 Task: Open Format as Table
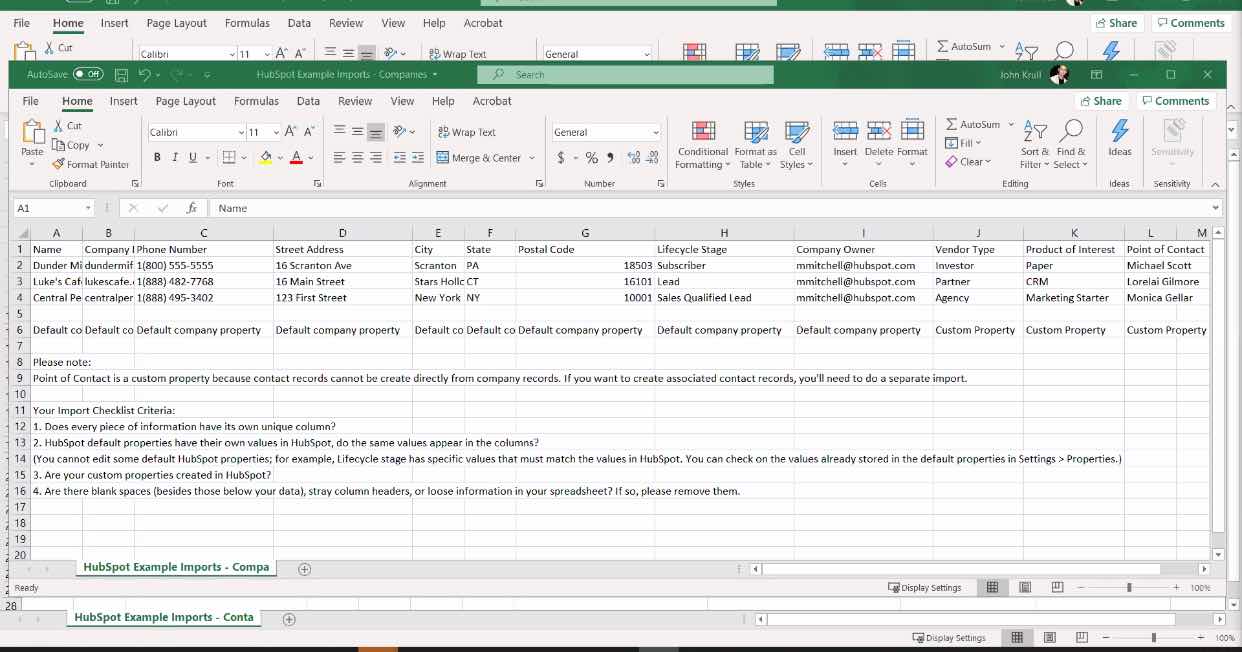point(755,145)
